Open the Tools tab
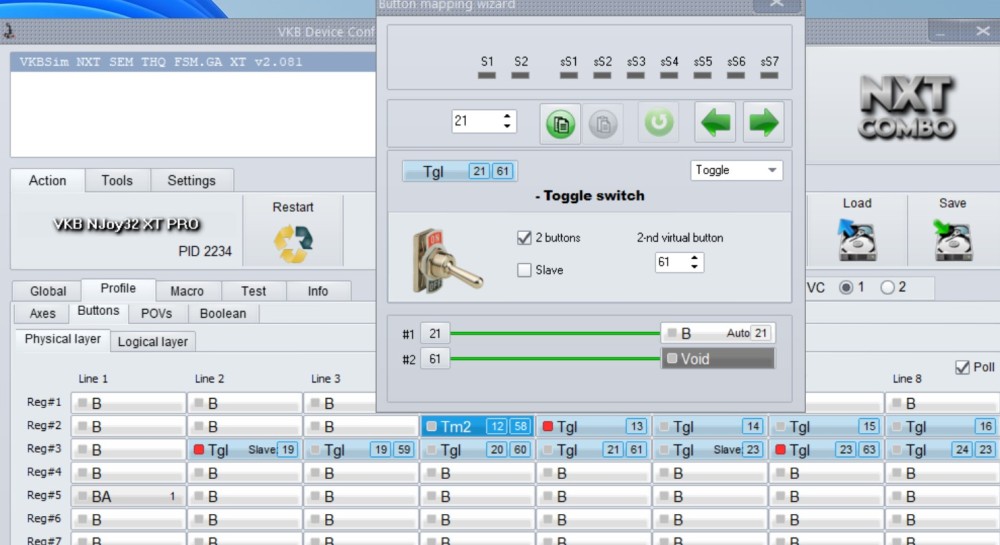The width and height of the screenshot is (1000, 545). click(x=117, y=180)
